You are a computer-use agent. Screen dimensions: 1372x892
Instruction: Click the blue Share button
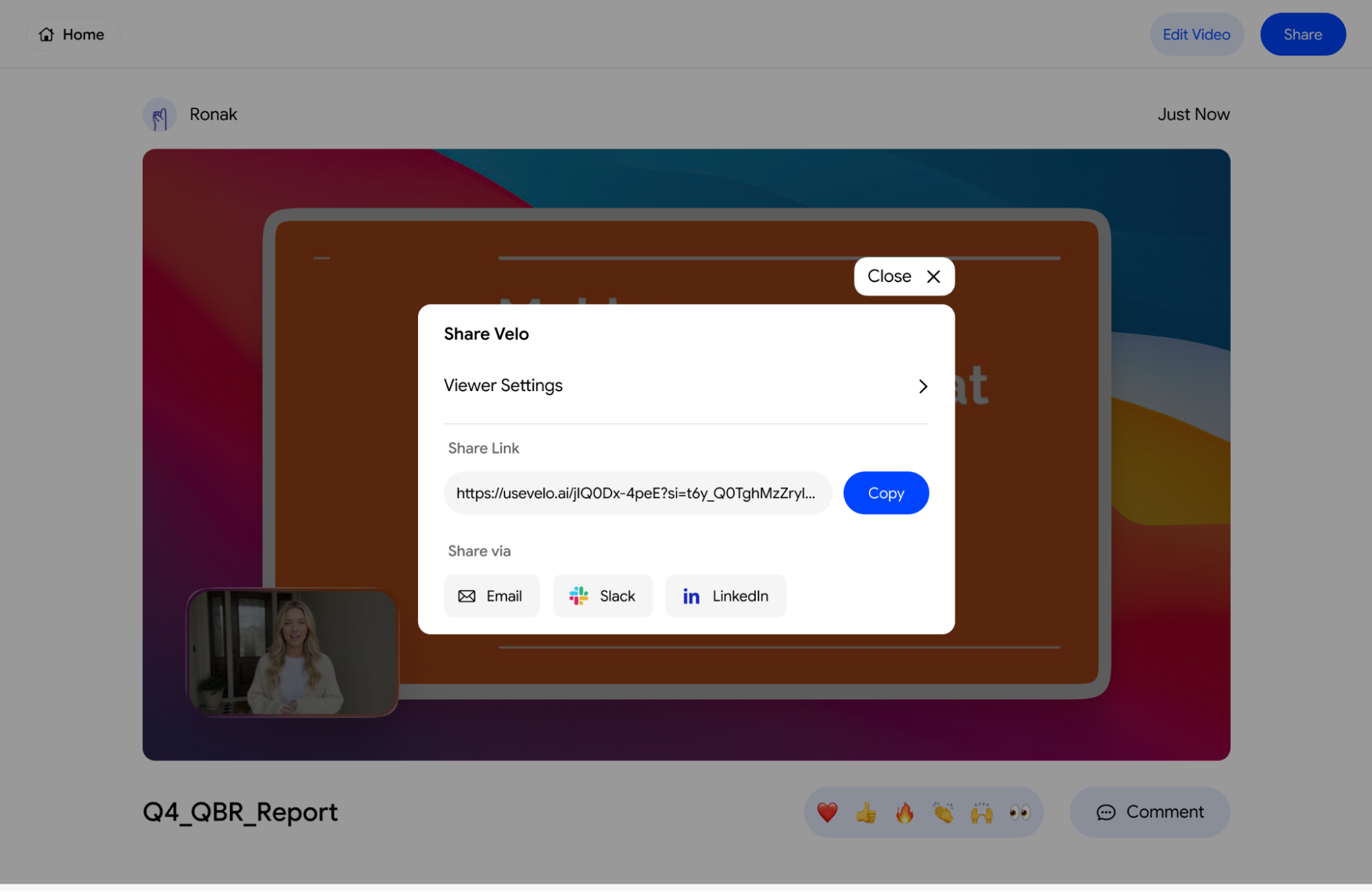(x=1302, y=34)
